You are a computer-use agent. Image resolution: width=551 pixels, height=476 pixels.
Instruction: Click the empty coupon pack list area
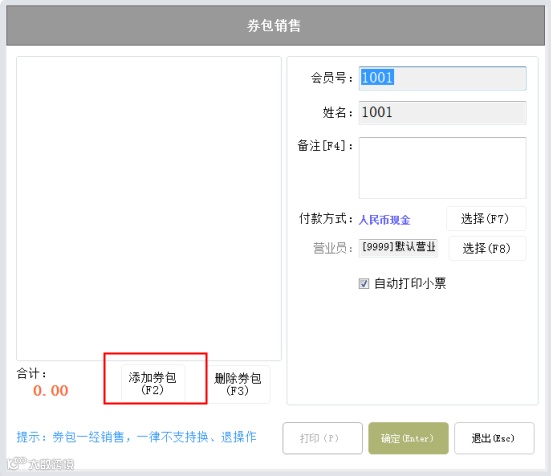click(149, 208)
